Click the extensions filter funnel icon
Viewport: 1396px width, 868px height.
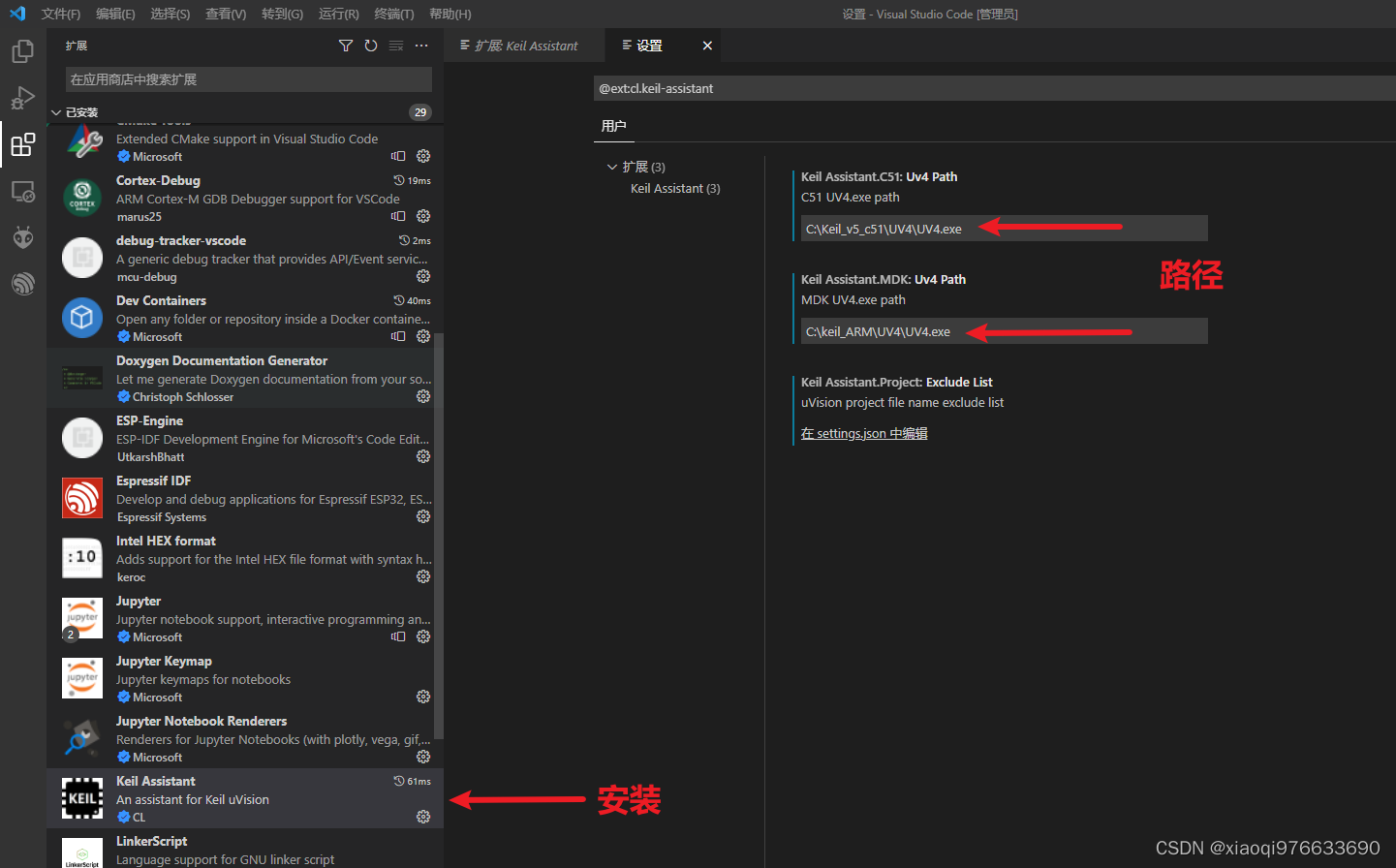click(346, 46)
